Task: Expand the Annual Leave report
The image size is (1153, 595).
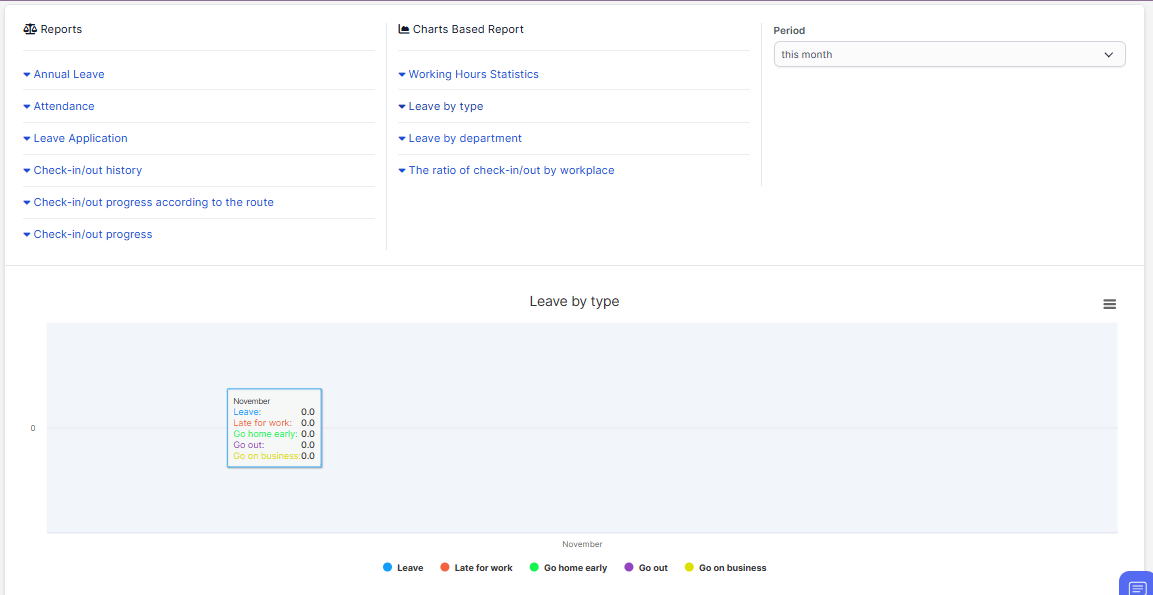Action: (x=68, y=75)
